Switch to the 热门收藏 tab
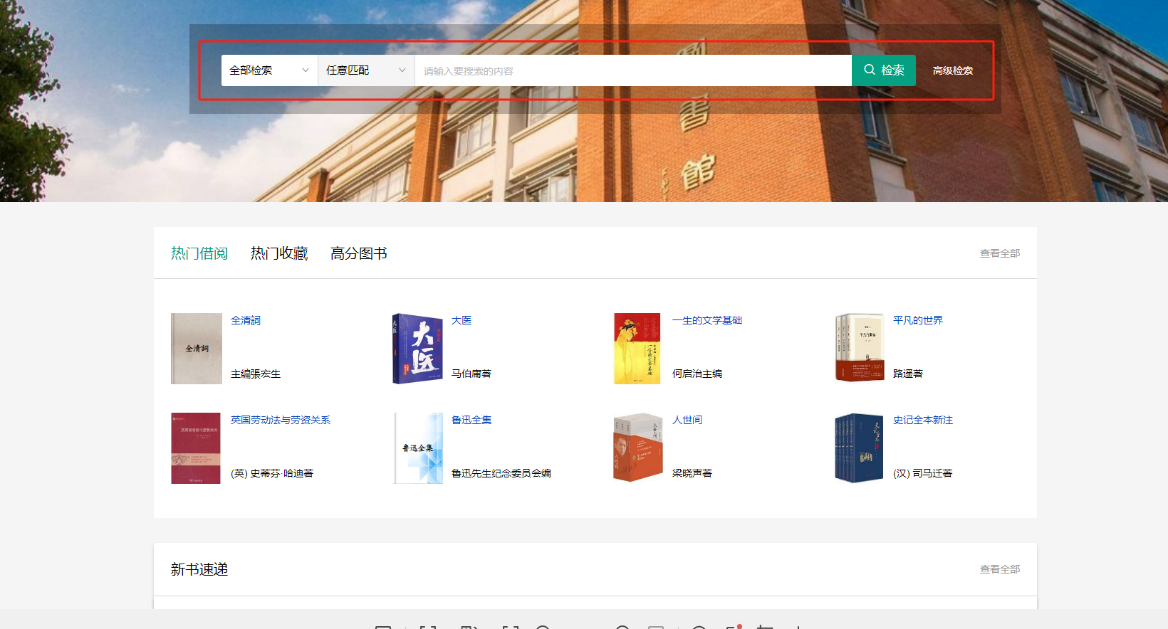Viewport: 1168px width, 629px height. pos(279,254)
